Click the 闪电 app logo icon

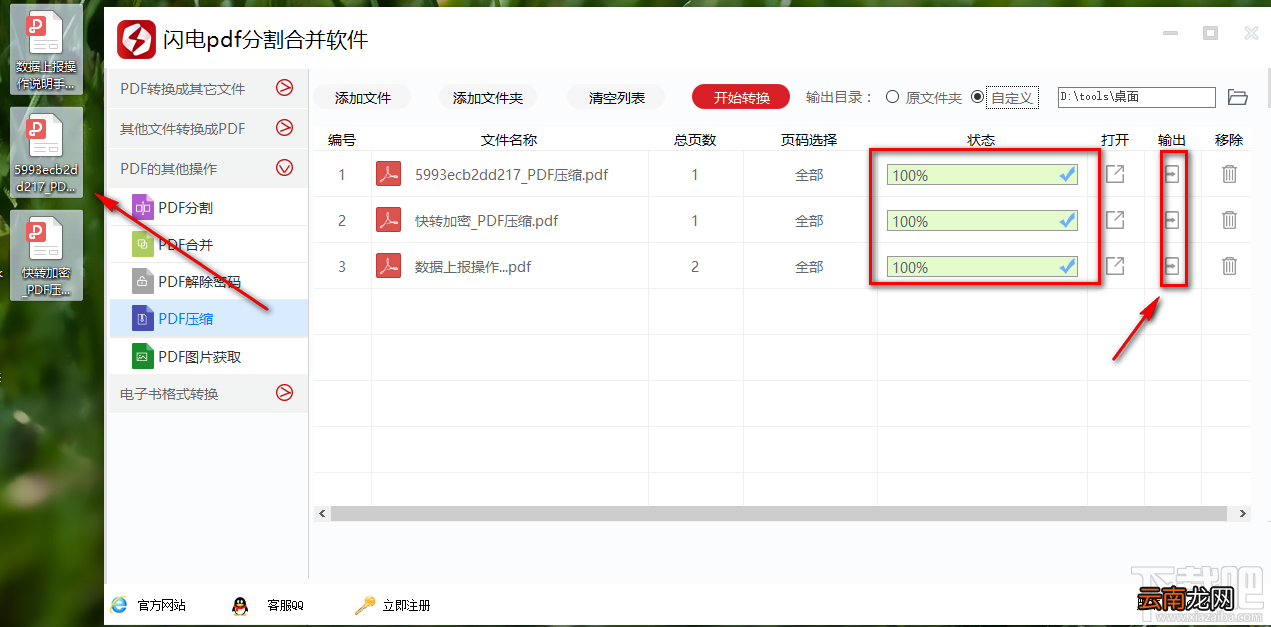click(137, 39)
